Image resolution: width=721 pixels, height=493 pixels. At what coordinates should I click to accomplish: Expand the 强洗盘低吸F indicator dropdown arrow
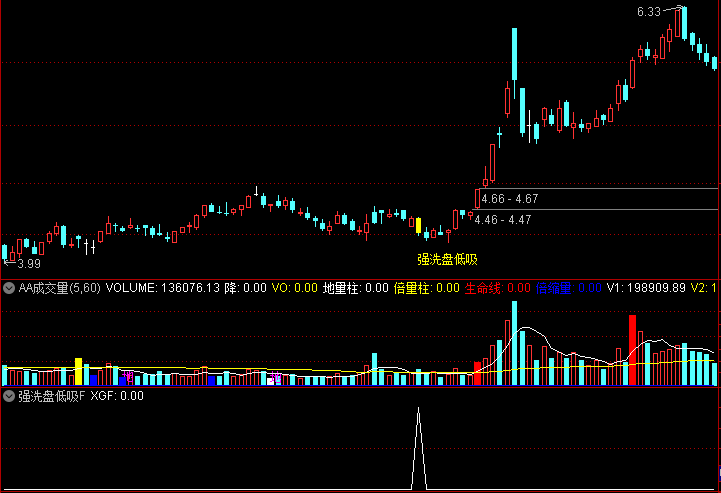point(9,396)
